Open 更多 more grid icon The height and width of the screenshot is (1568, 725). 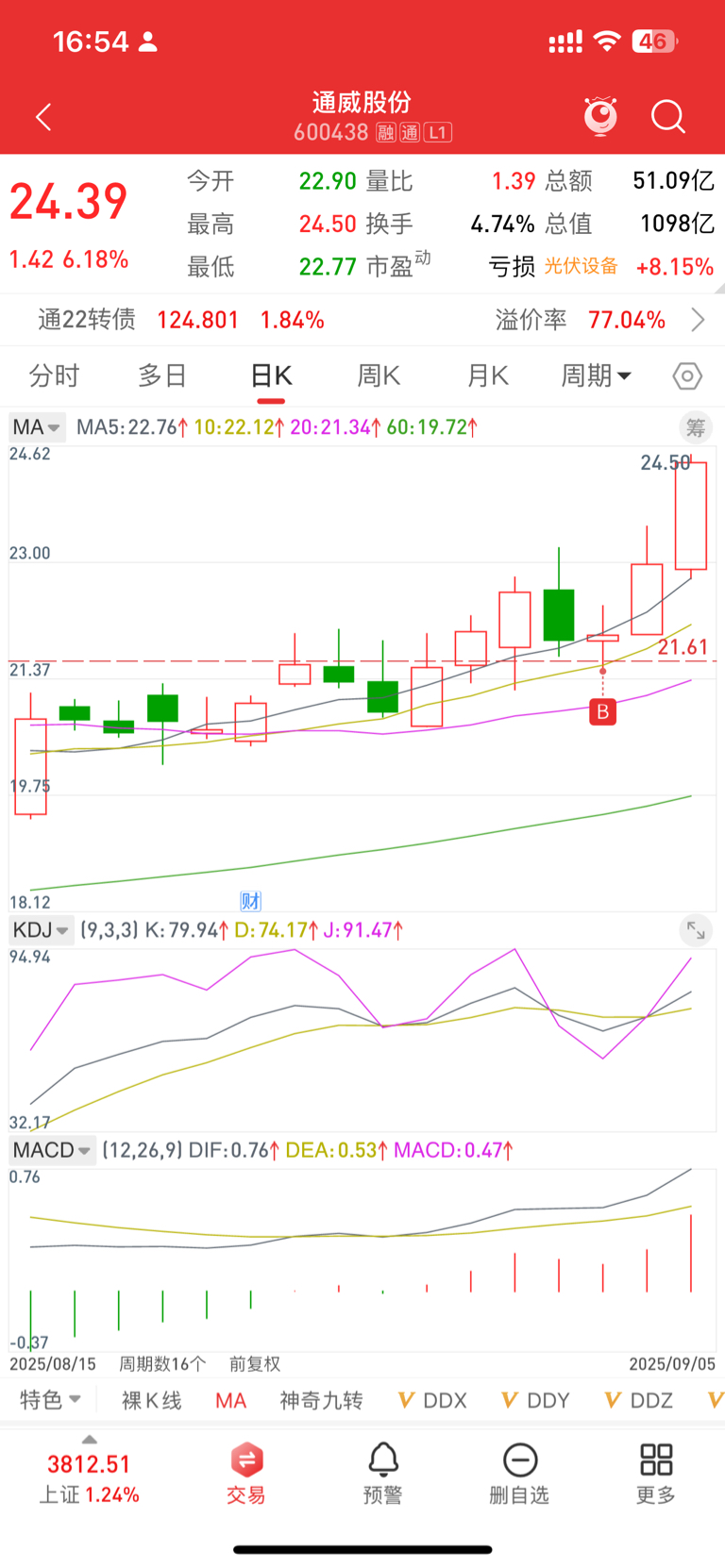[656, 1473]
